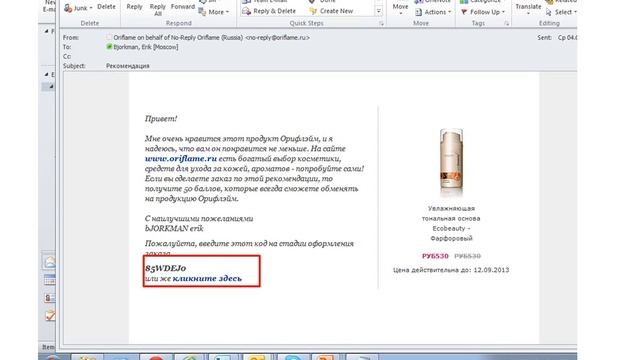The width and height of the screenshot is (640, 360).
Task: Reply to the Oriflame email
Action: [134, 7]
